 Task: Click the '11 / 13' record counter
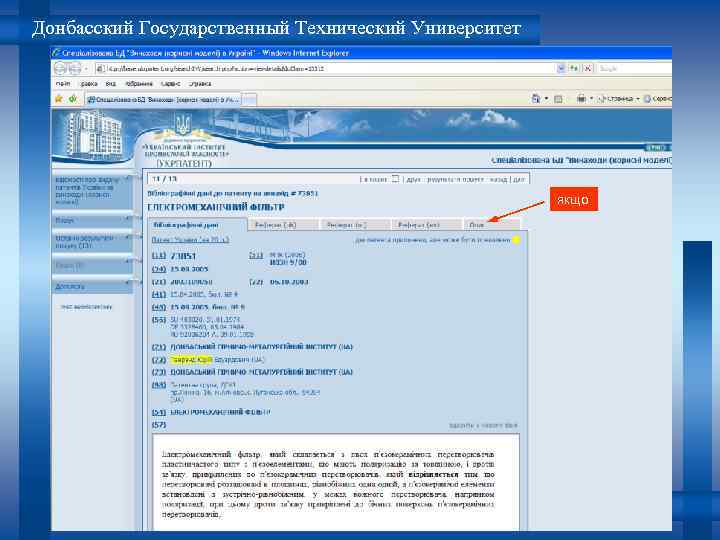(x=164, y=179)
